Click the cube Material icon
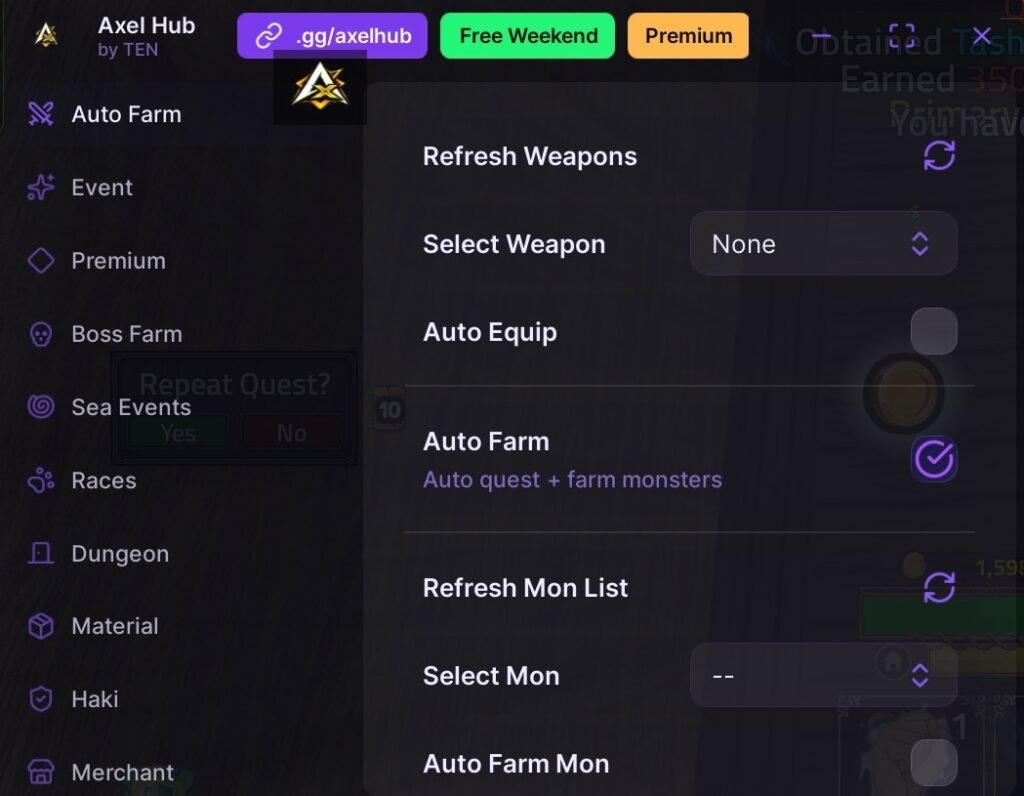1024x796 pixels. tap(41, 626)
